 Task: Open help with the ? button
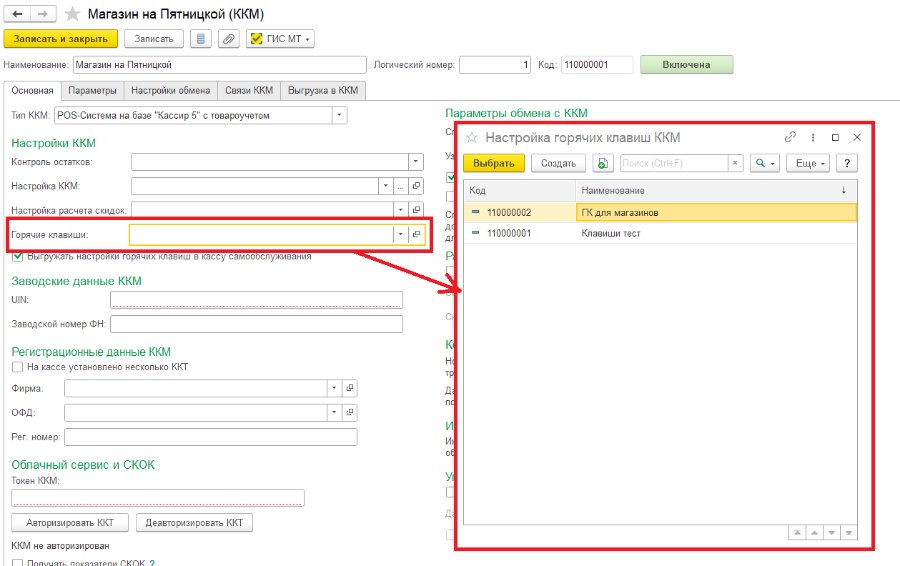tap(847, 163)
